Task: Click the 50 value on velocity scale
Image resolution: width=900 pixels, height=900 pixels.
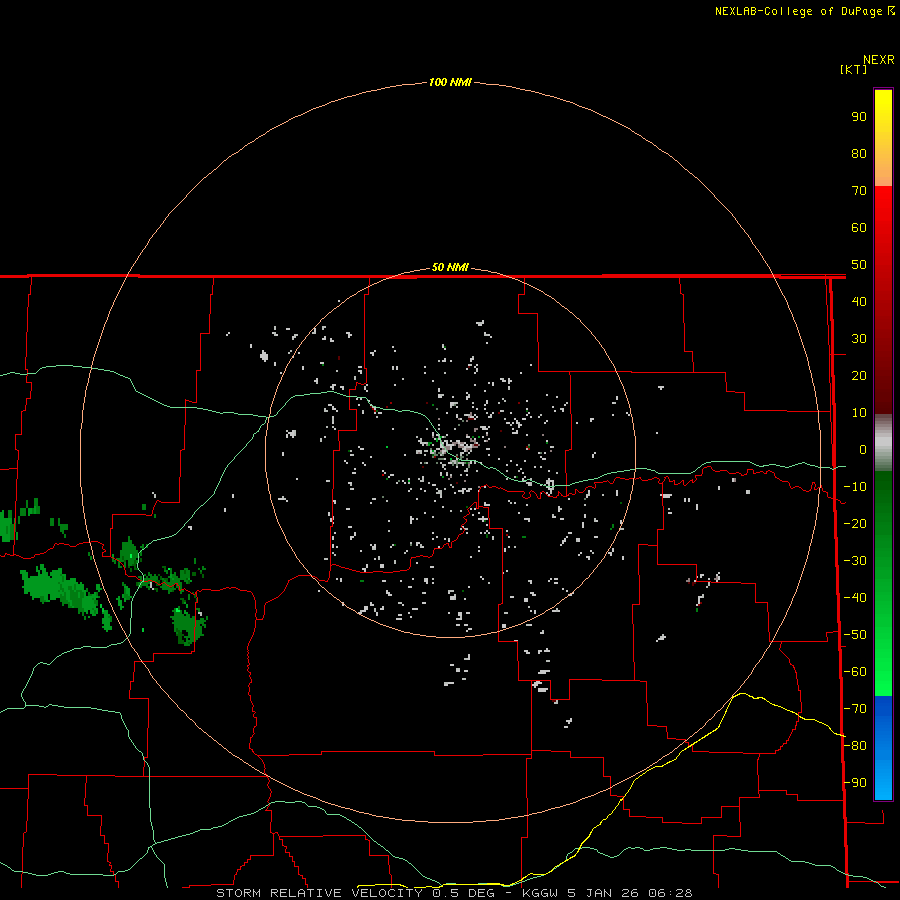Action: click(859, 265)
